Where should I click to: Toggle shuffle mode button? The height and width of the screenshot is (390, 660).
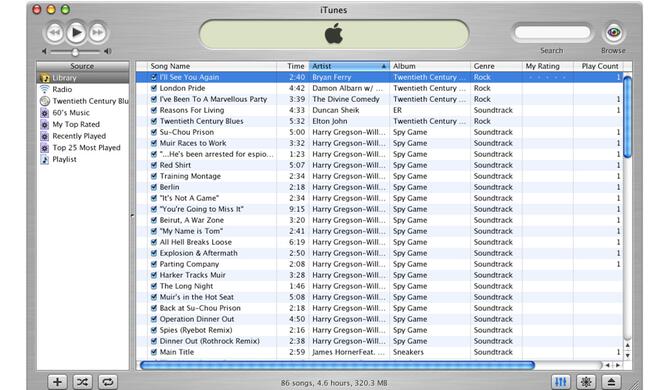tap(82, 382)
